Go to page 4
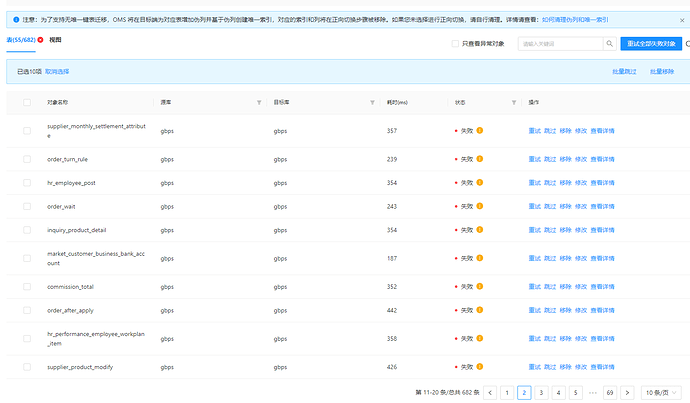This screenshot has width=690, height=403. [x=558, y=392]
